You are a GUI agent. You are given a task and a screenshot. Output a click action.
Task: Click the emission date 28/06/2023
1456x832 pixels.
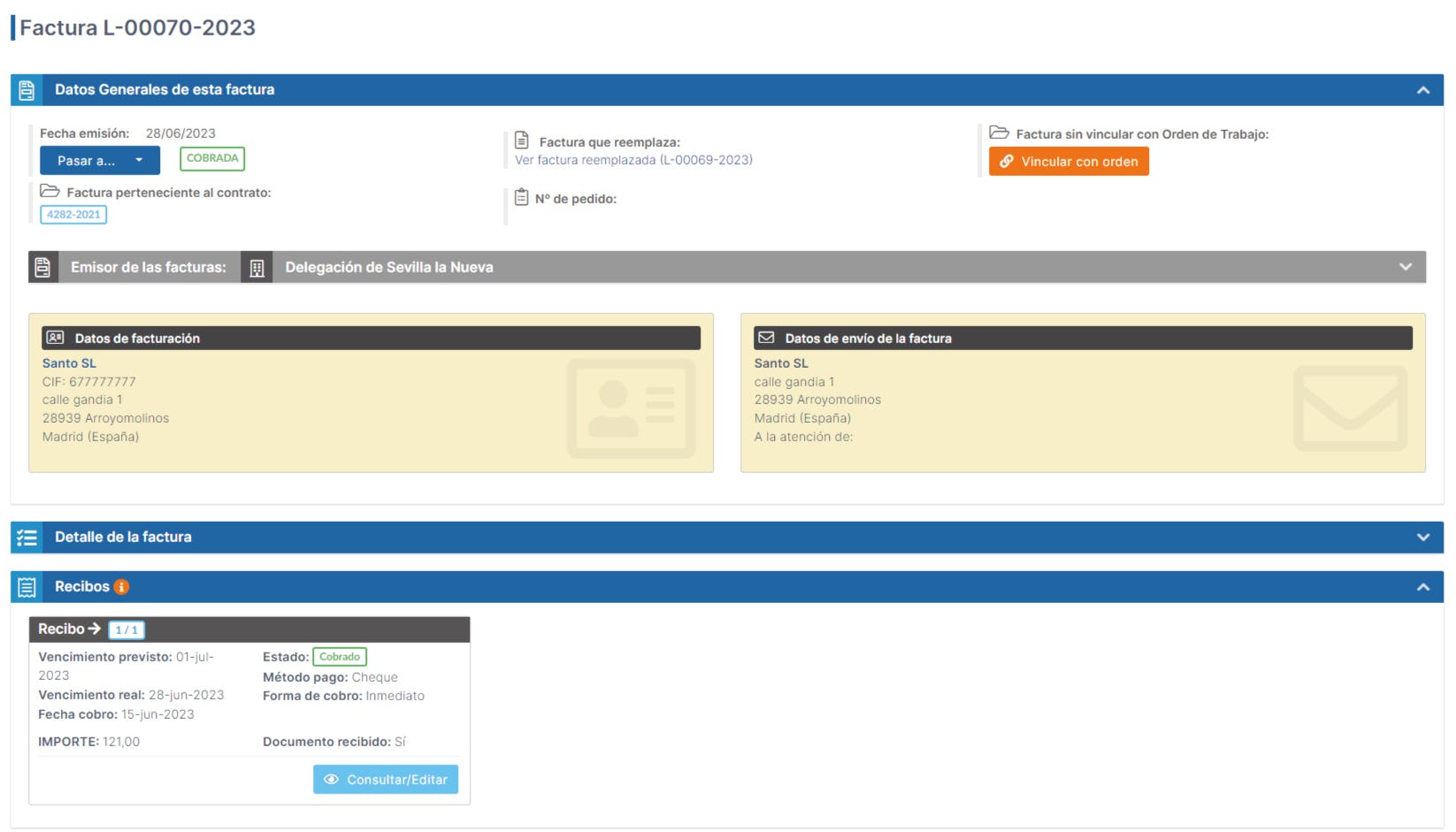[180, 134]
